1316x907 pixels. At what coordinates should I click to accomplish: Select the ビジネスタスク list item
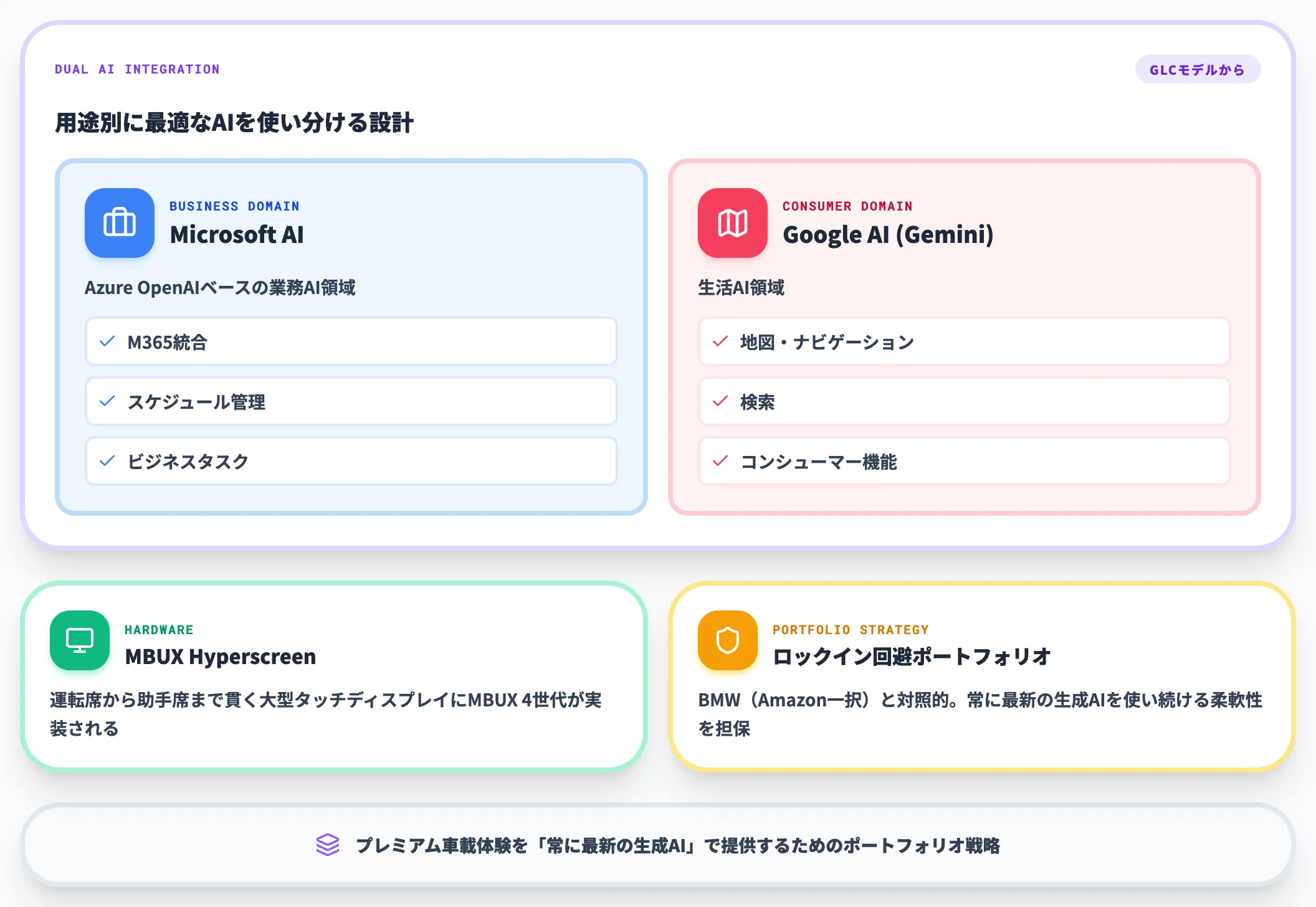pos(351,461)
